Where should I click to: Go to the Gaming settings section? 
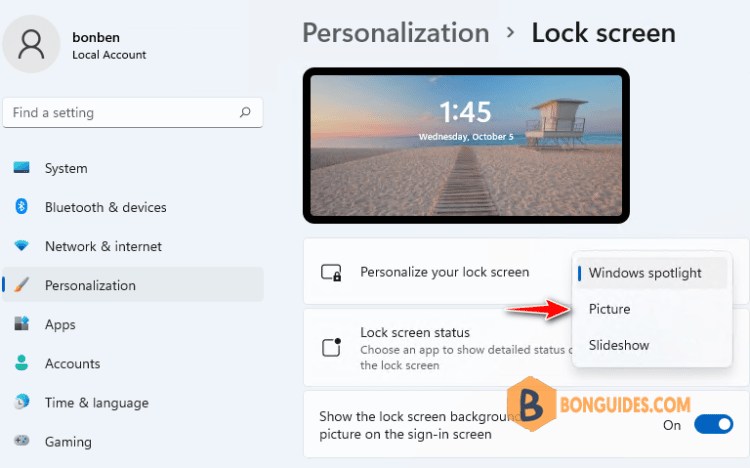pos(68,441)
